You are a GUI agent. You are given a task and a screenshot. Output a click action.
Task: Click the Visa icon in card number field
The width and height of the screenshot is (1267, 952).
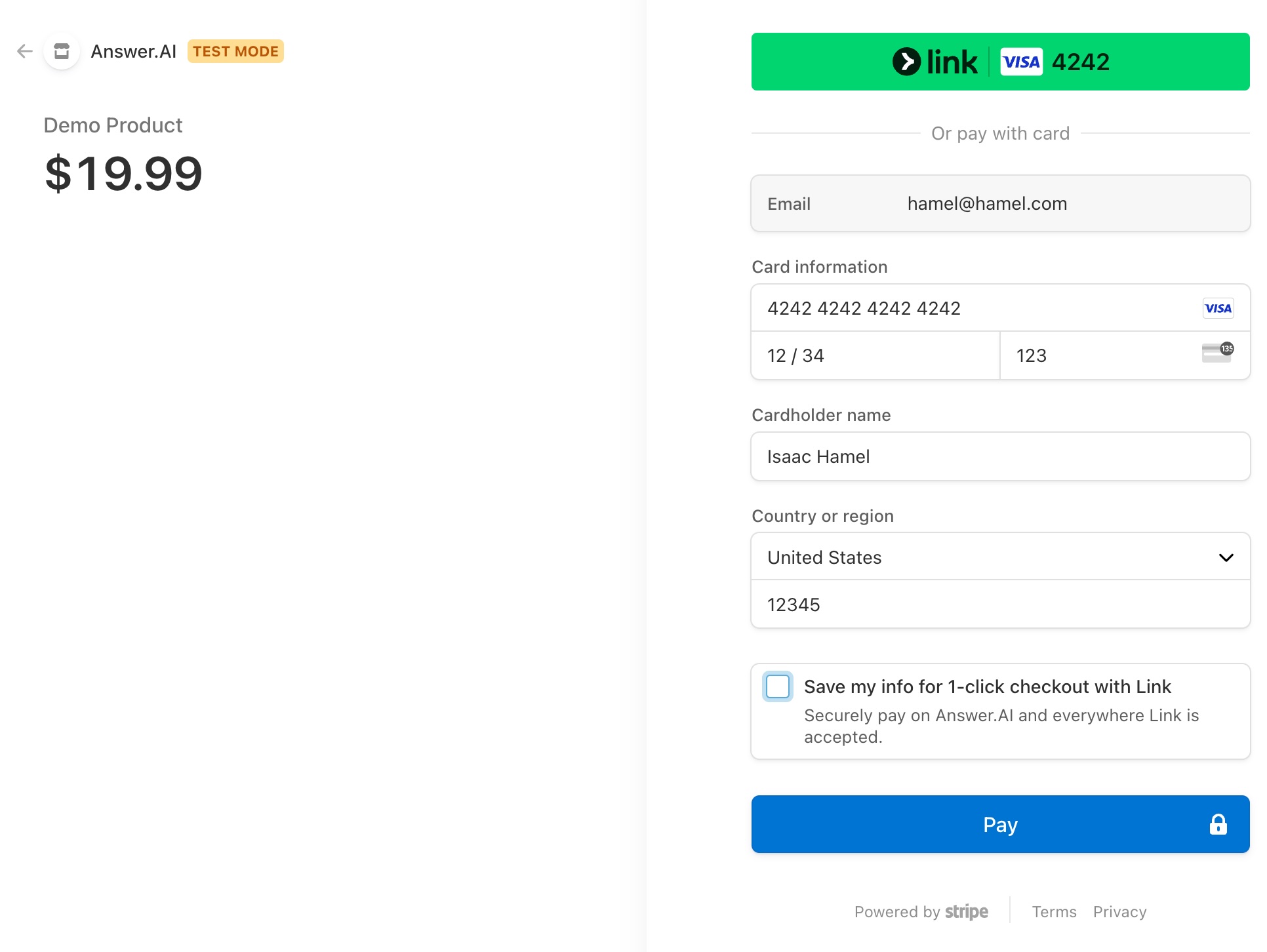coord(1218,308)
